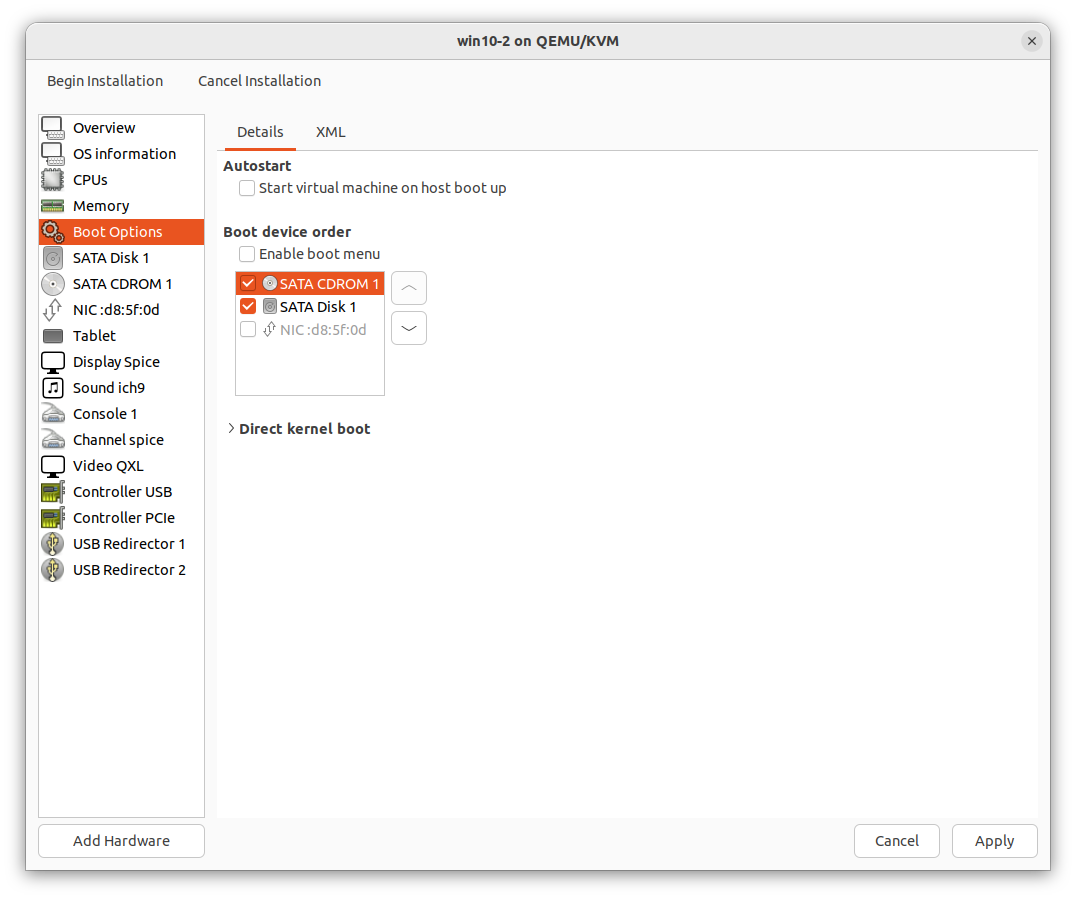Select the SATA CDROM 1 disc icon
The image size is (1076, 899).
52,283
